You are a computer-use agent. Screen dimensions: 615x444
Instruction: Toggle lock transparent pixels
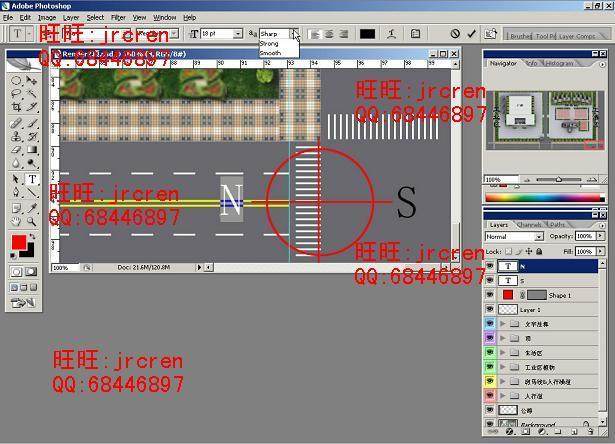tap(509, 251)
